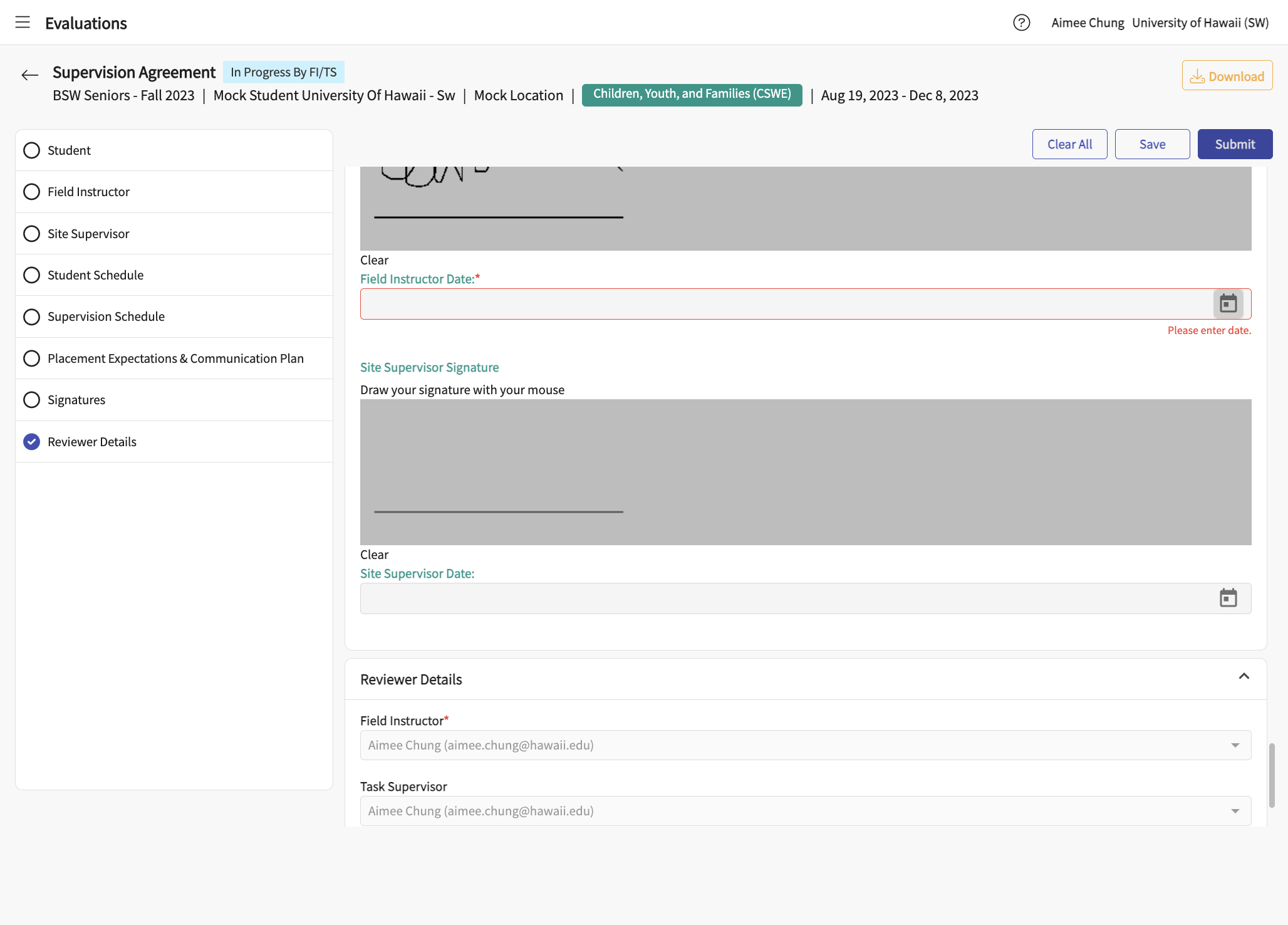Select Placement Expectations & Communication Plan section
The height and width of the screenshot is (925, 1288).
click(x=174, y=358)
